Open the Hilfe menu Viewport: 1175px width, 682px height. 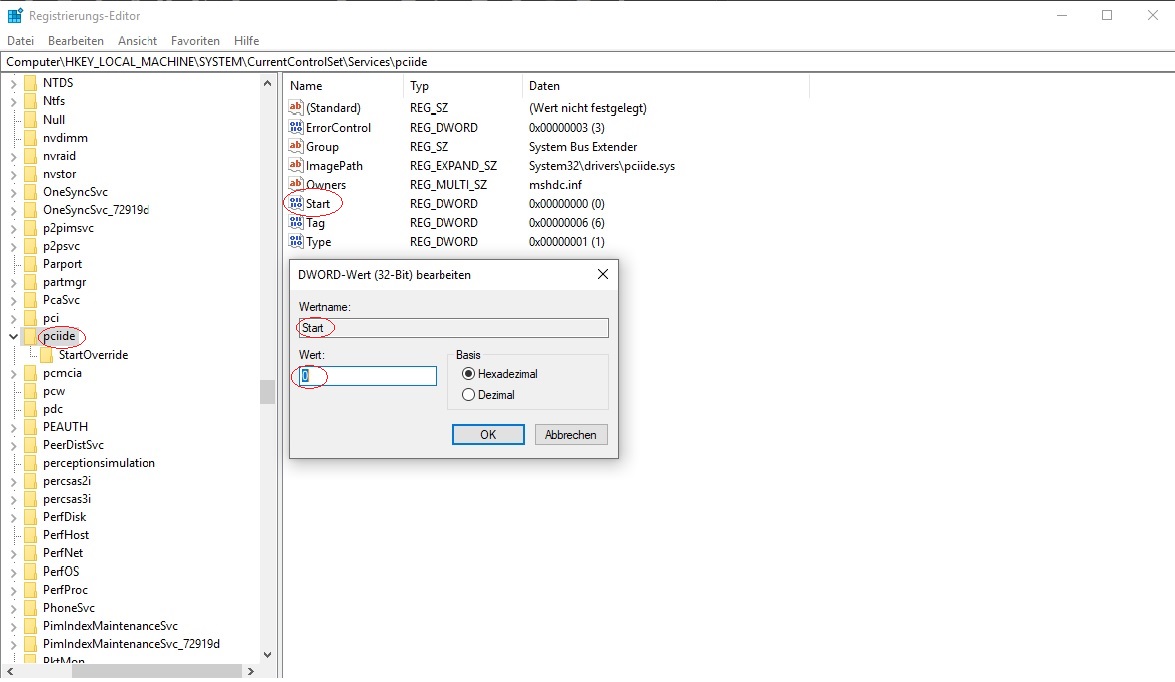pyautogui.click(x=246, y=40)
